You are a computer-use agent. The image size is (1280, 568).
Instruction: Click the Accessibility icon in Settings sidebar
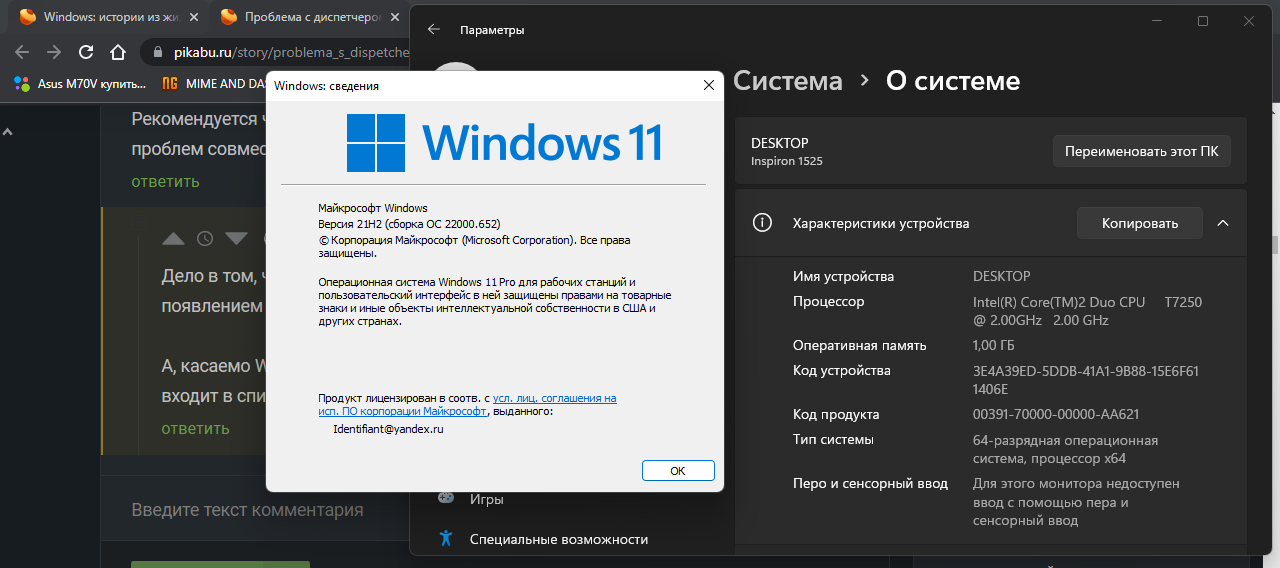click(446, 539)
